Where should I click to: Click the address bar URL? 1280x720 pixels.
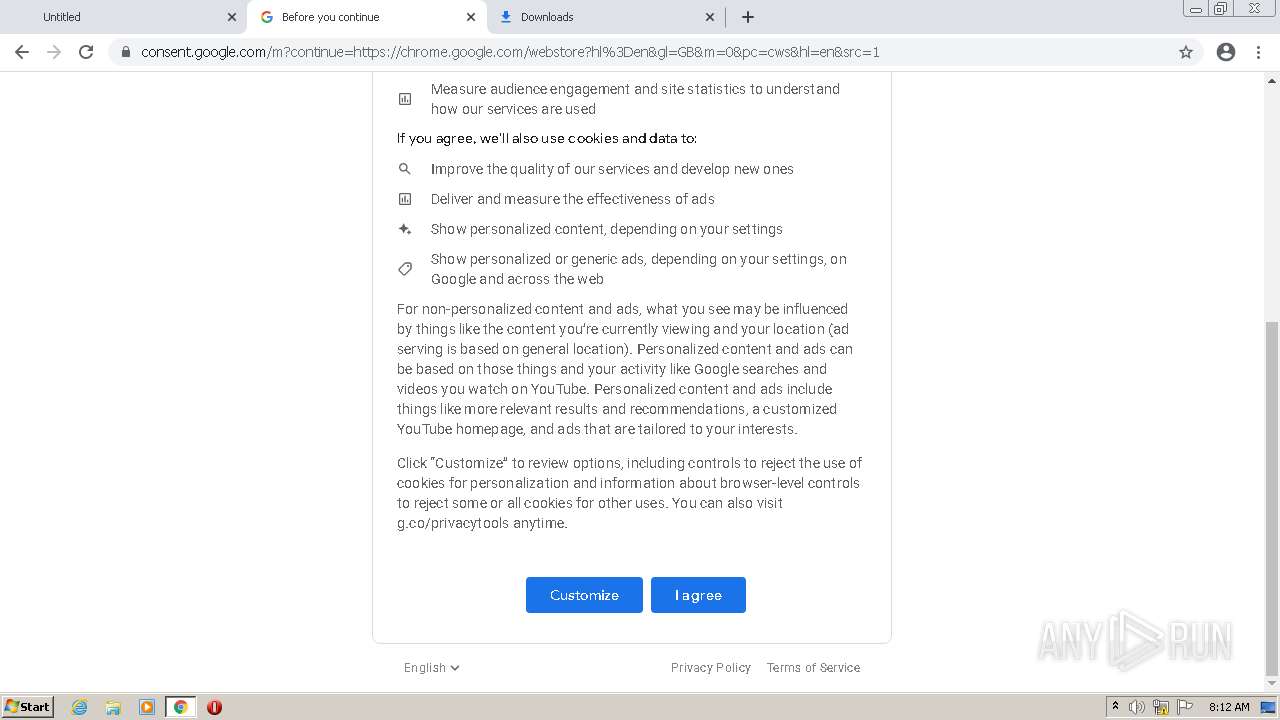point(510,52)
